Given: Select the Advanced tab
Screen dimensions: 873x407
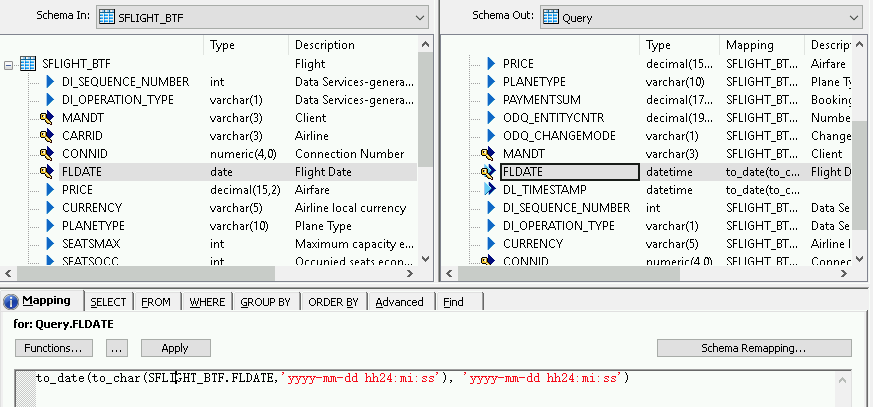Looking at the screenshot, I should (399, 302).
